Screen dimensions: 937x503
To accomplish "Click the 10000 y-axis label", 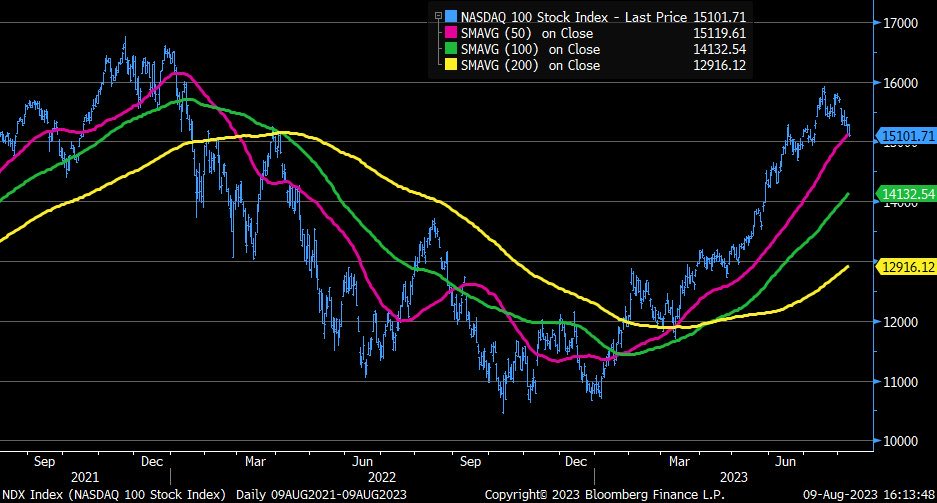I will 901,441.
